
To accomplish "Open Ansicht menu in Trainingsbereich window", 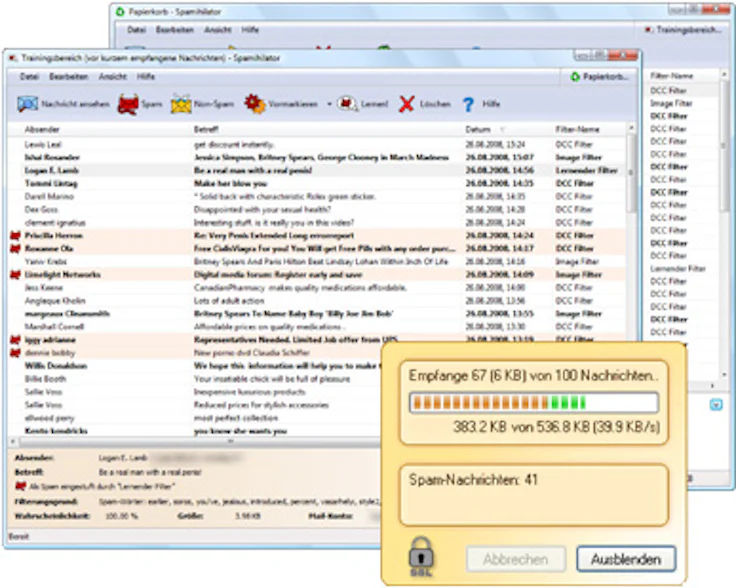I will click(x=113, y=76).
